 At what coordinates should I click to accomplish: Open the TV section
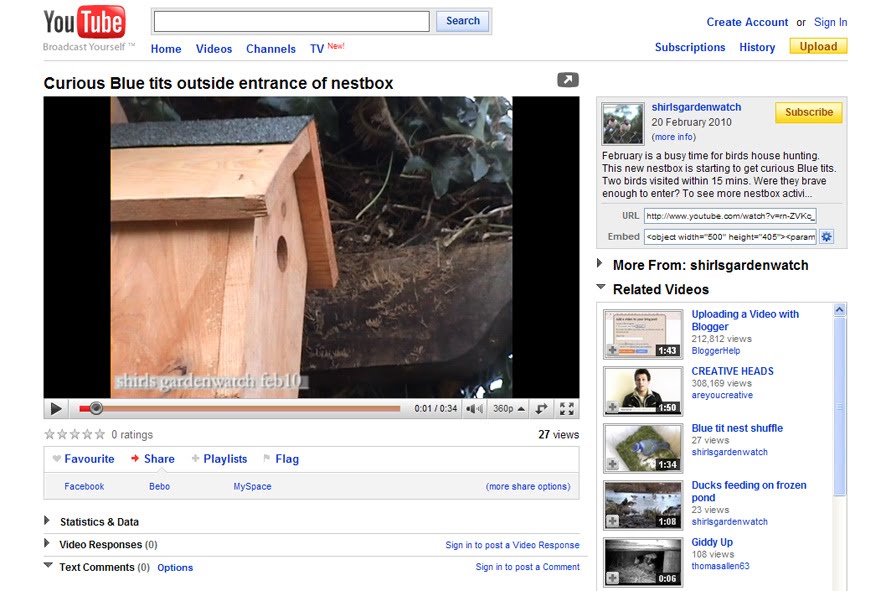317,49
